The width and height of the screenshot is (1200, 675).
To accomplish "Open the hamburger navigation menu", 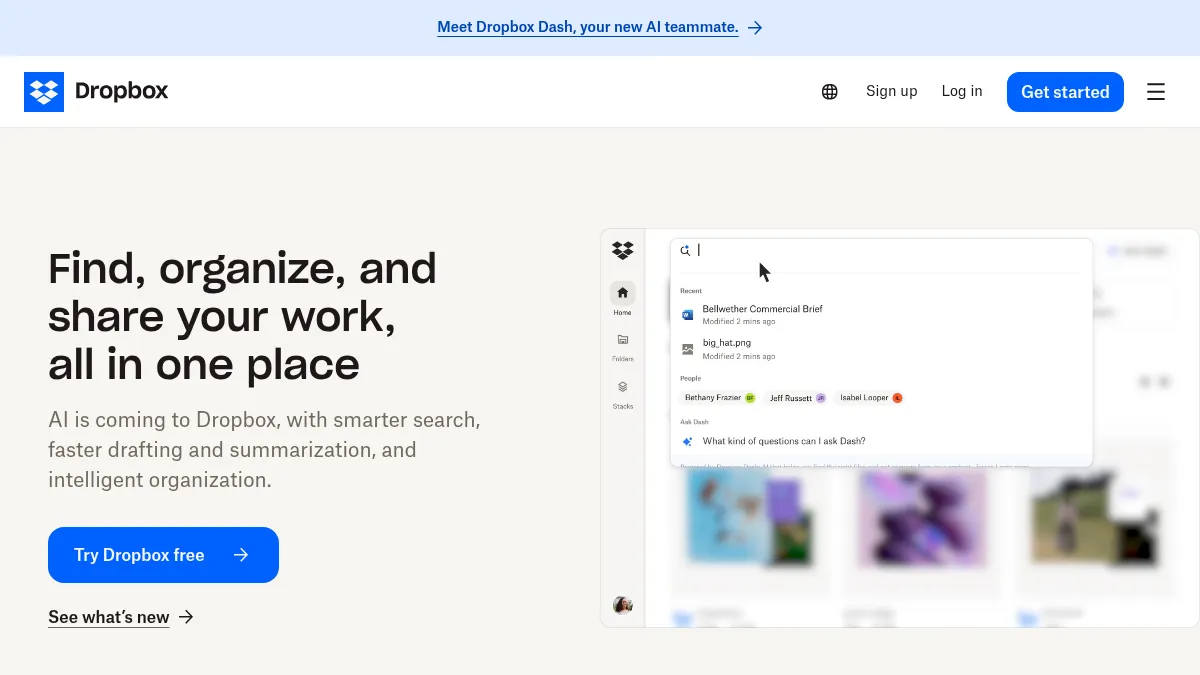I will point(1156,91).
